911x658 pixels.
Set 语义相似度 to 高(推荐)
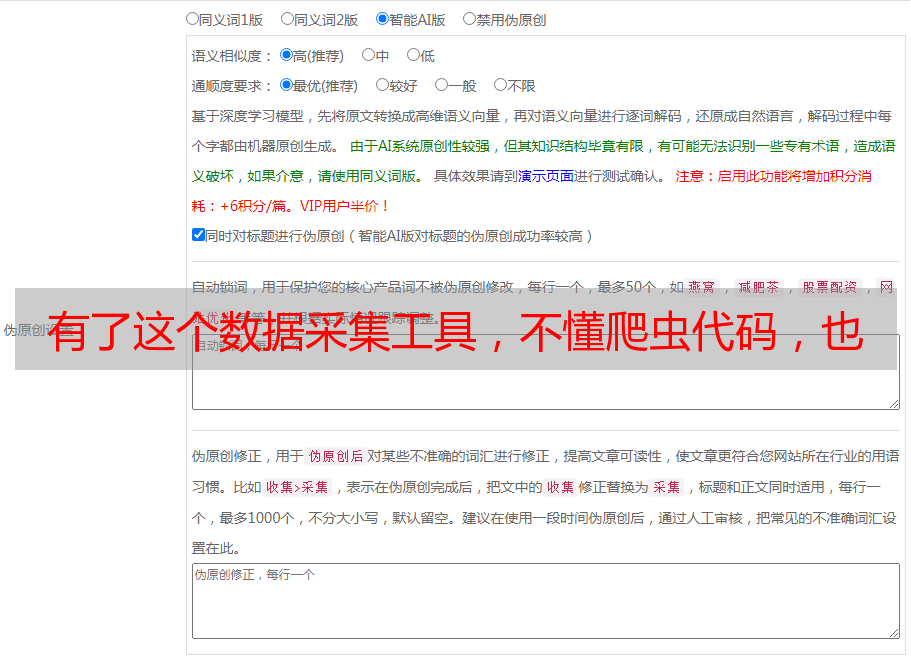coord(286,55)
